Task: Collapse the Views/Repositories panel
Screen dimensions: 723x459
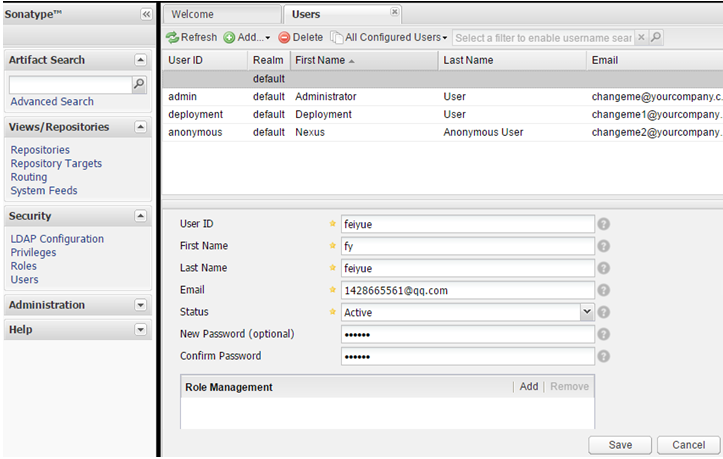Action: click(x=141, y=127)
